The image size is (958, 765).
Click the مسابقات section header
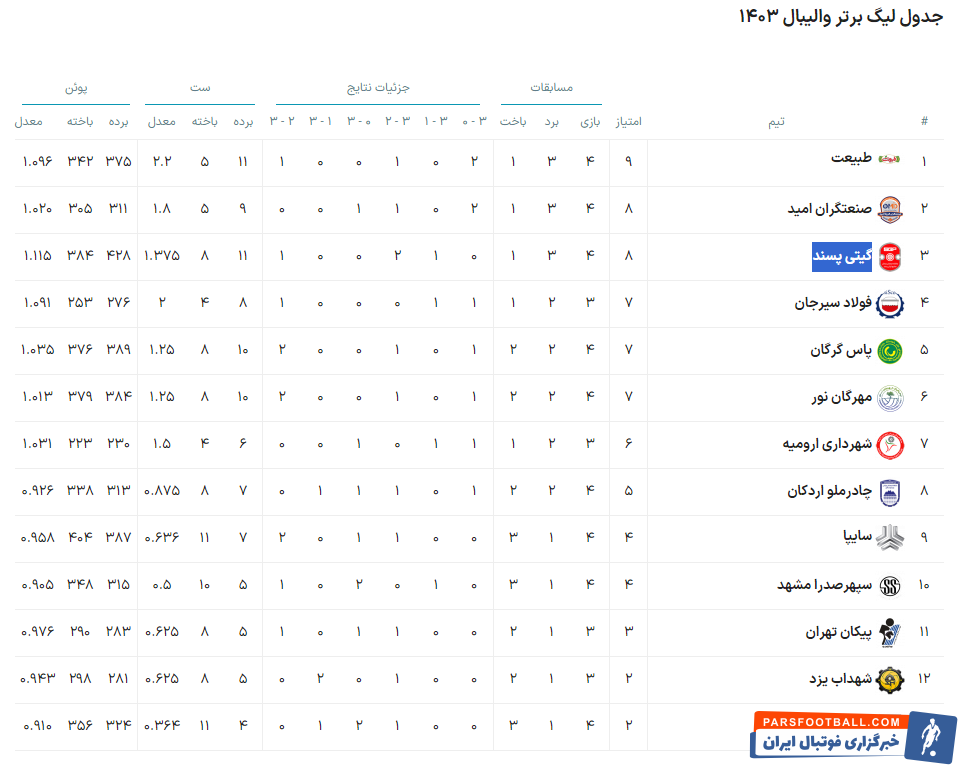pyautogui.click(x=553, y=88)
